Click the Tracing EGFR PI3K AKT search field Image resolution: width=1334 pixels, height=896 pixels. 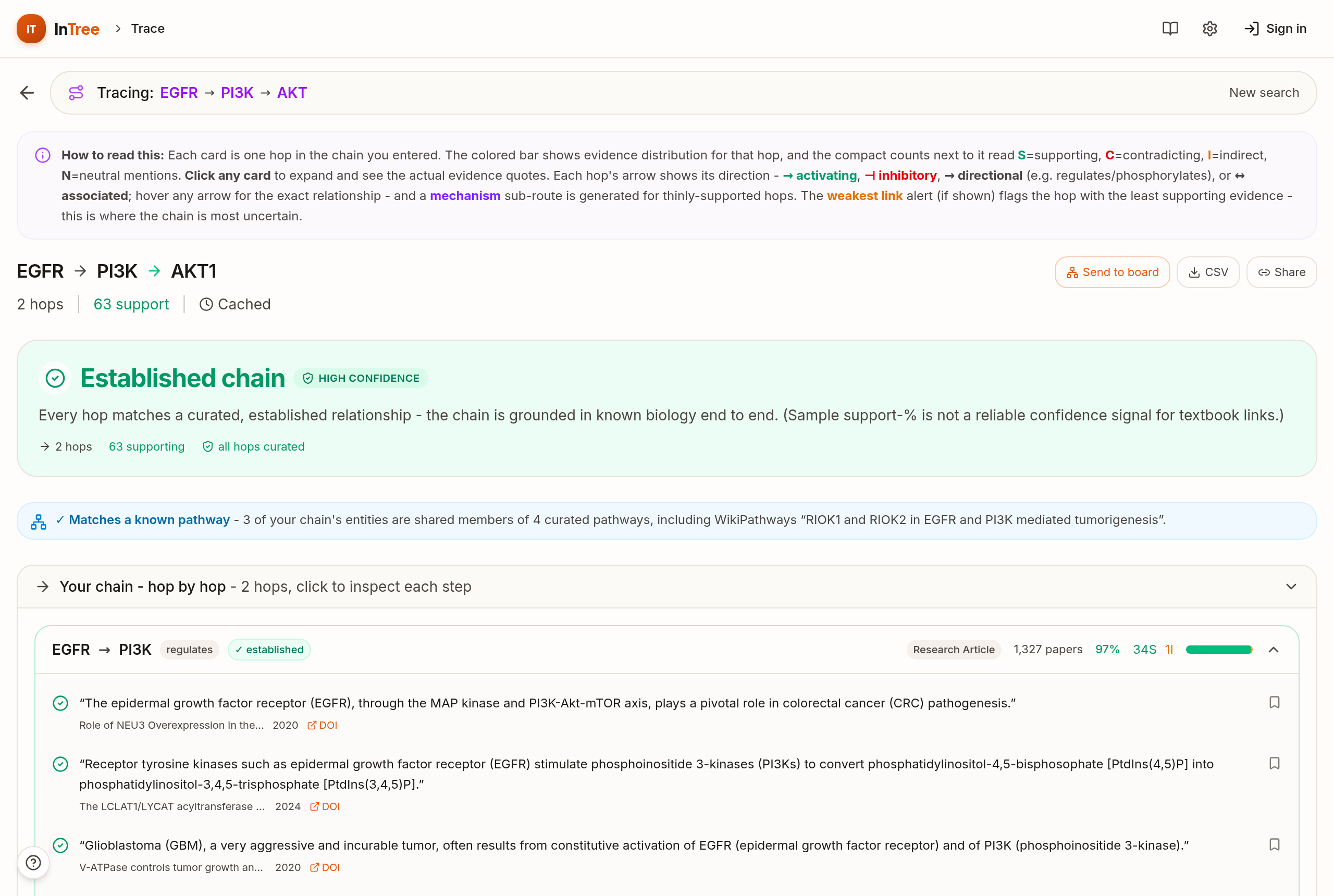683,93
